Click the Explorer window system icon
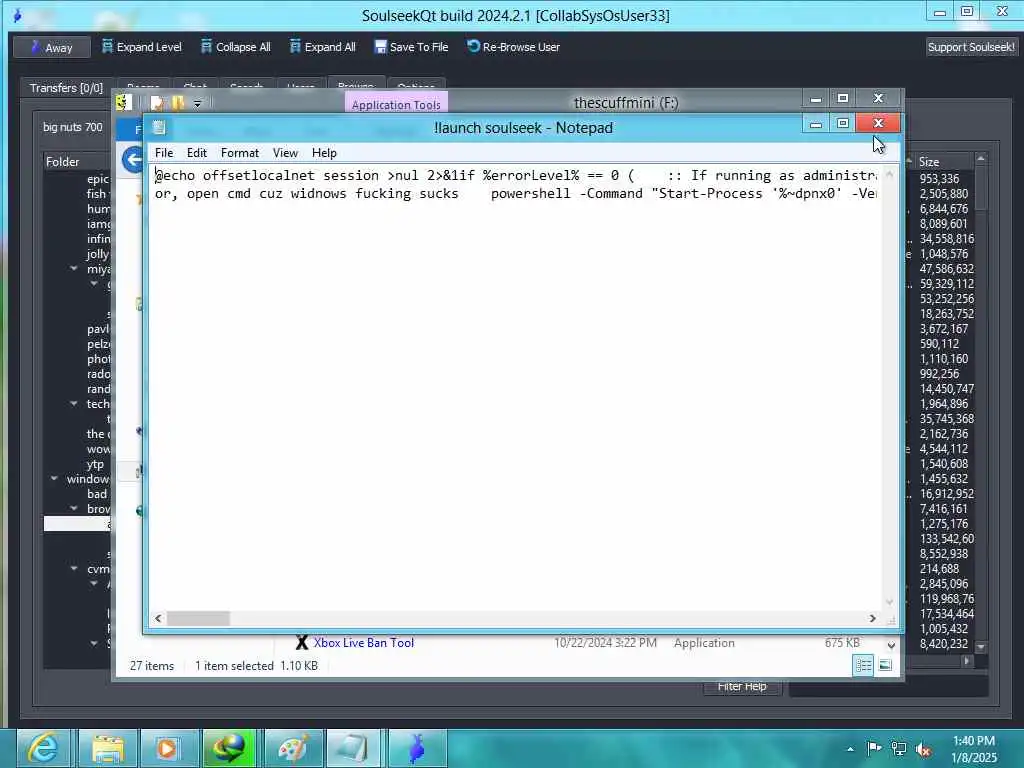Viewport: 1024px width, 768px height. click(124, 103)
